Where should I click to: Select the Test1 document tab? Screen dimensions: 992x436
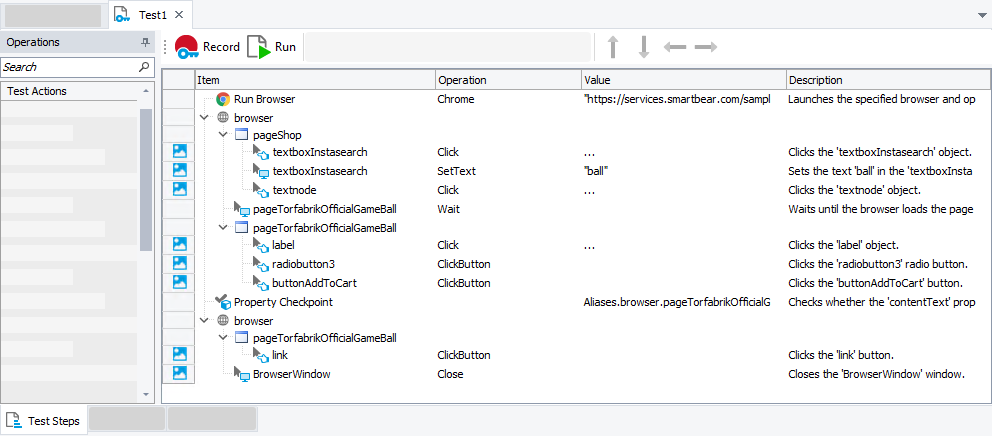(x=152, y=15)
